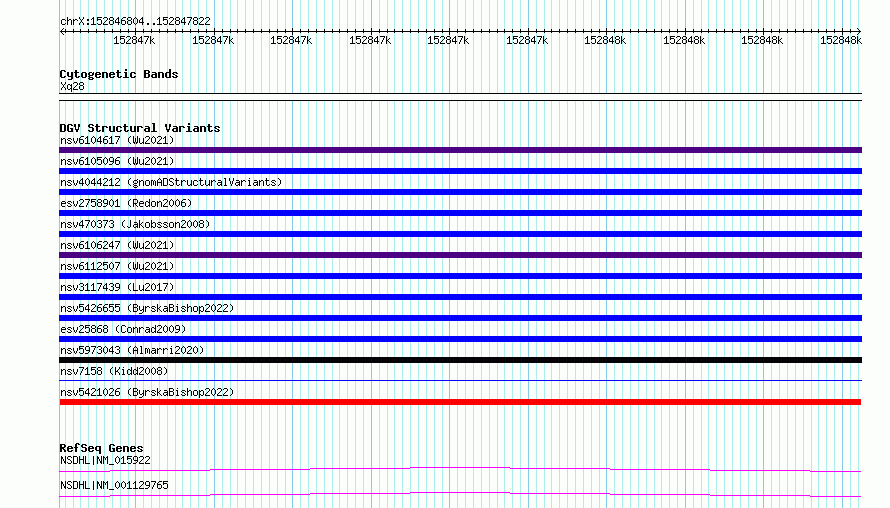Click the nsv4044212 (gnomADStructuralVariants) label

(171, 182)
